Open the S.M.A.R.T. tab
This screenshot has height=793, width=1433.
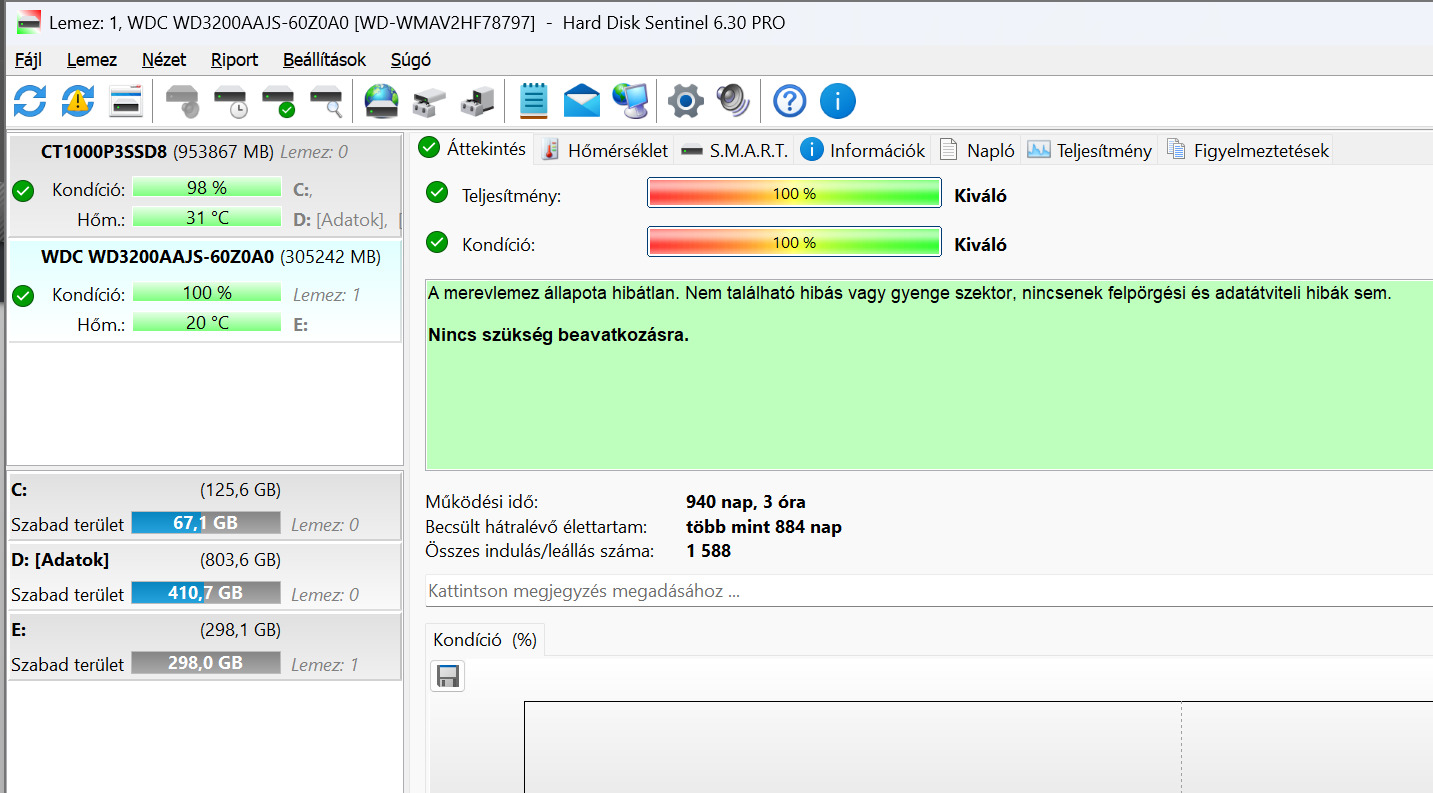(735, 151)
